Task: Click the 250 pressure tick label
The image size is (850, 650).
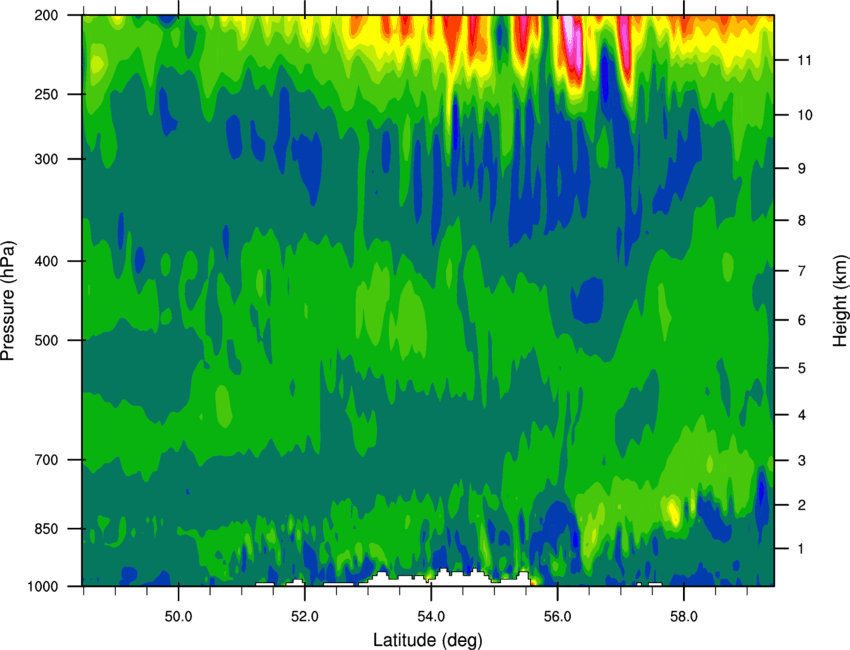Action: [47, 94]
